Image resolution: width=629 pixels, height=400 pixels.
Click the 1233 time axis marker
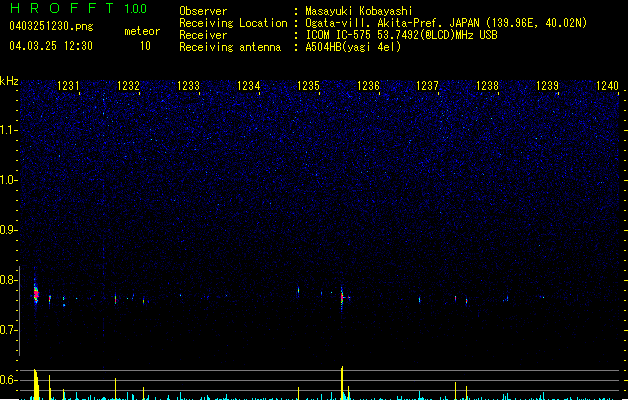pyautogui.click(x=188, y=86)
